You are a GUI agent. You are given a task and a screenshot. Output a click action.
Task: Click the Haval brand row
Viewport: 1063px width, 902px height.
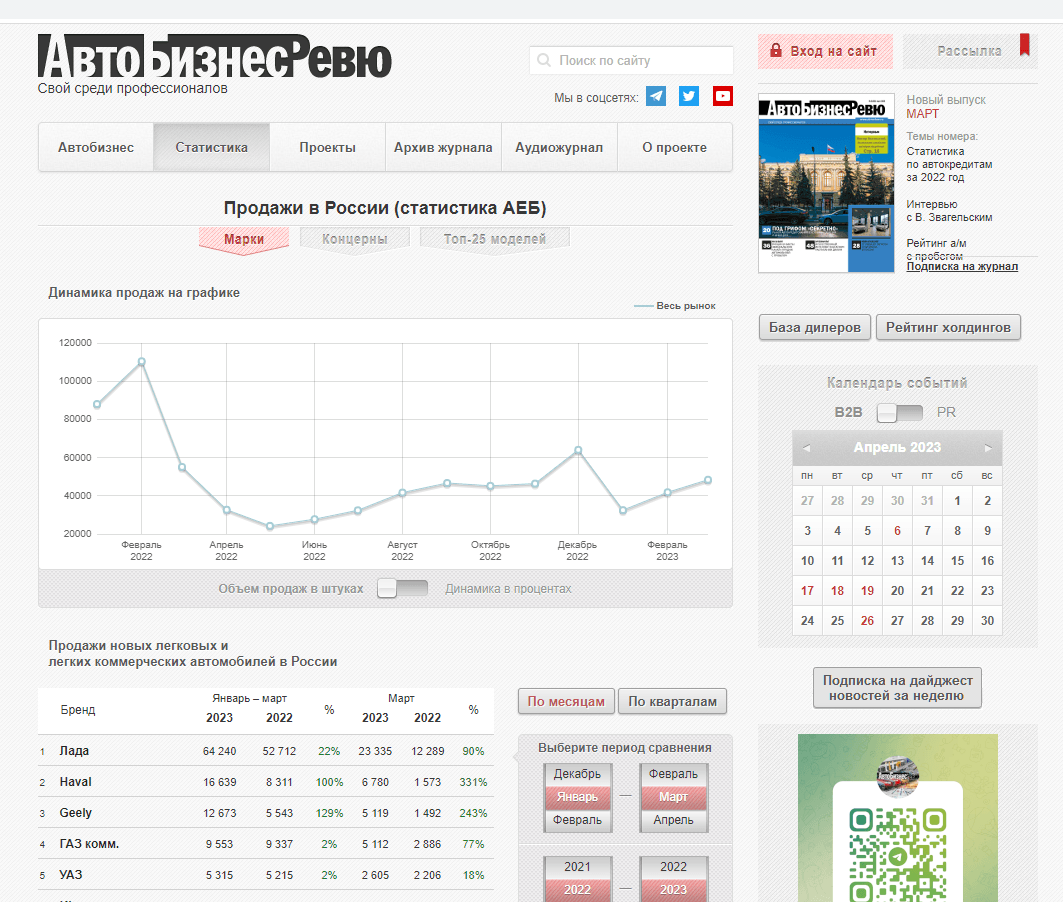pos(266,781)
